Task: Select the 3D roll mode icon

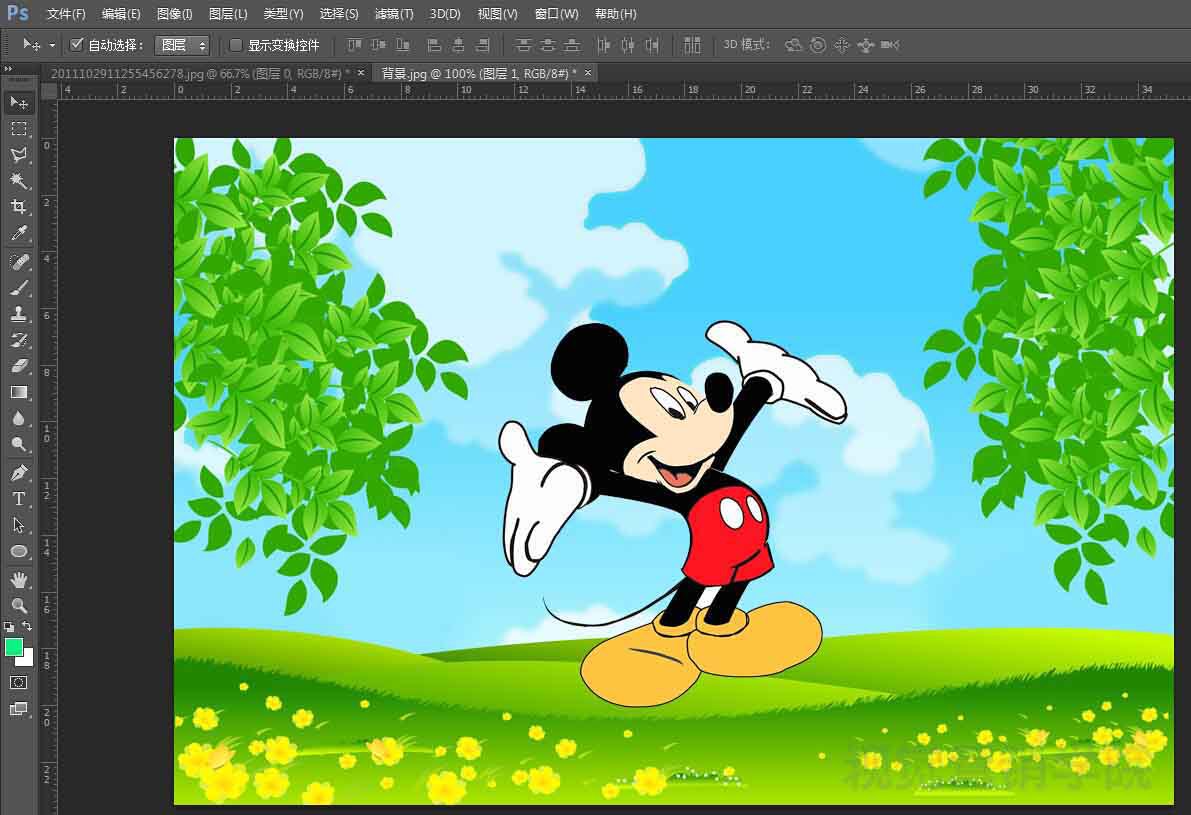Action: pyautogui.click(x=817, y=45)
